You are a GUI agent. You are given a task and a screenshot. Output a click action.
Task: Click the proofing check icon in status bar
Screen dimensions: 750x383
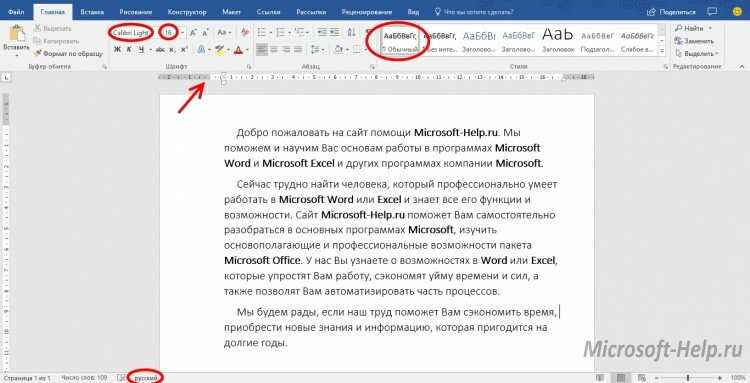[x=121, y=378]
